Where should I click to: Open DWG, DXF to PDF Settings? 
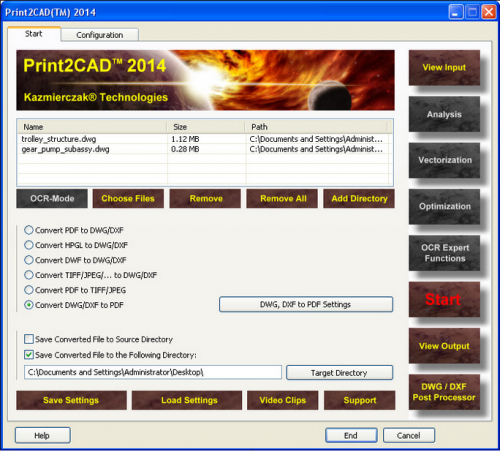tap(306, 304)
